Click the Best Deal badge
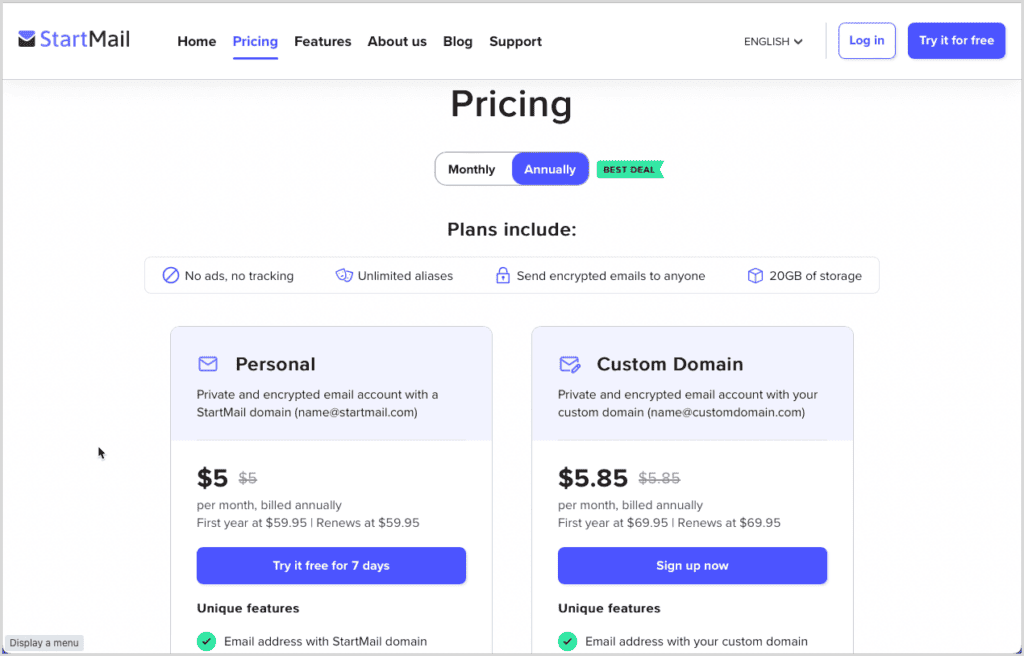The height and width of the screenshot is (656, 1024). (x=629, y=169)
